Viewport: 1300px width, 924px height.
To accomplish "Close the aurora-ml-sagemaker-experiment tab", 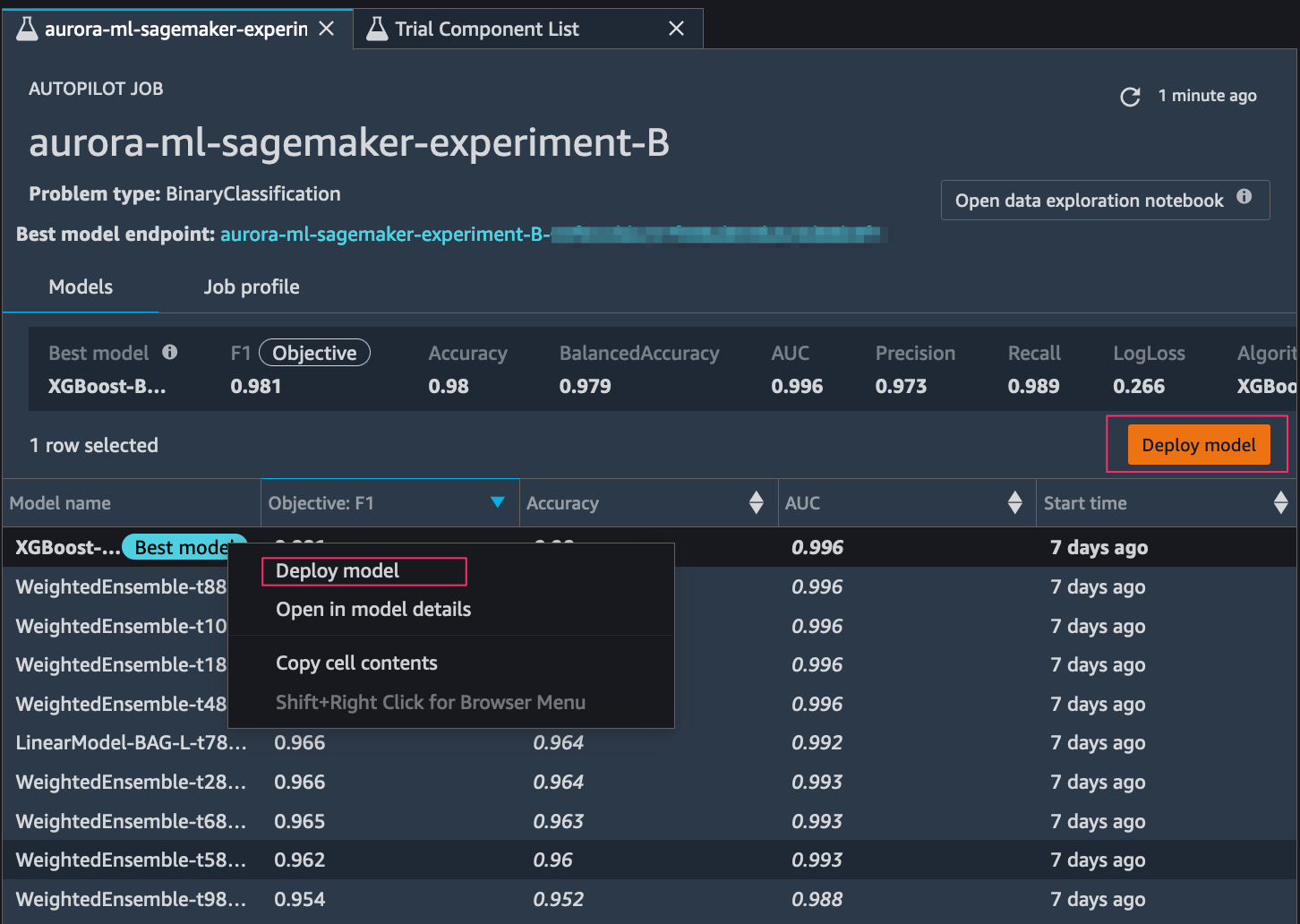I will [327, 30].
